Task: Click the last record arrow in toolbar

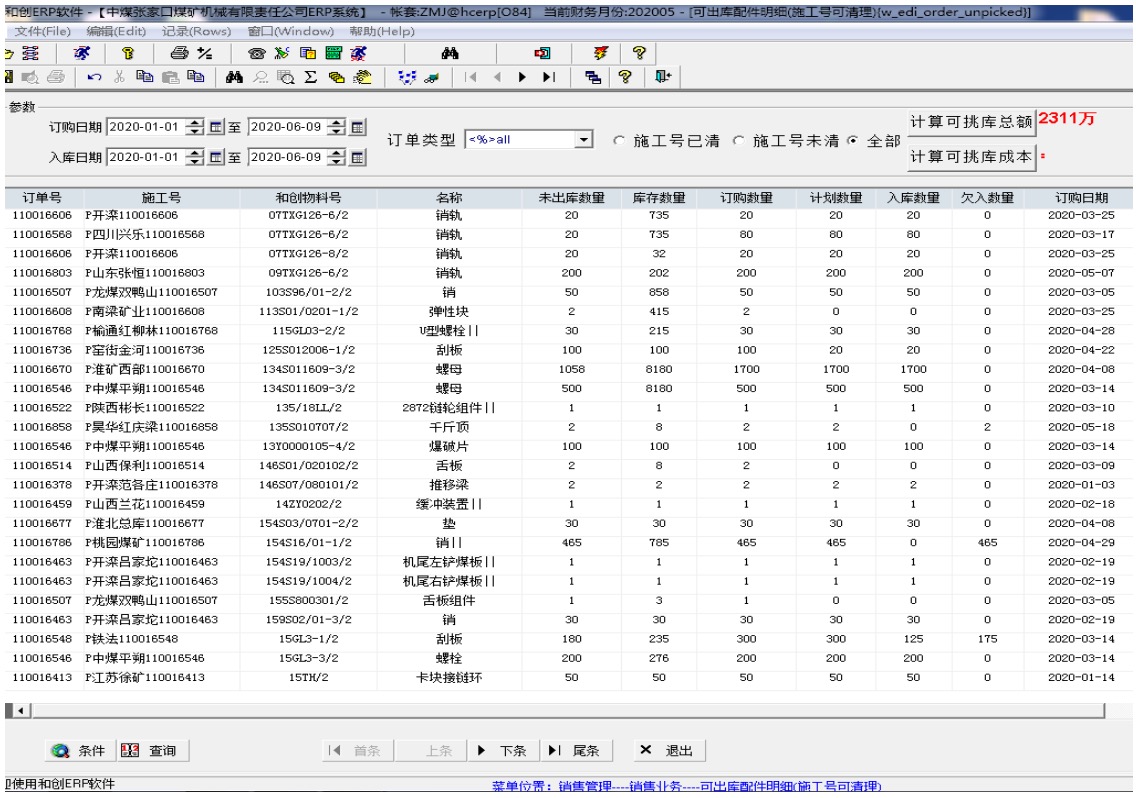Action: (549, 77)
